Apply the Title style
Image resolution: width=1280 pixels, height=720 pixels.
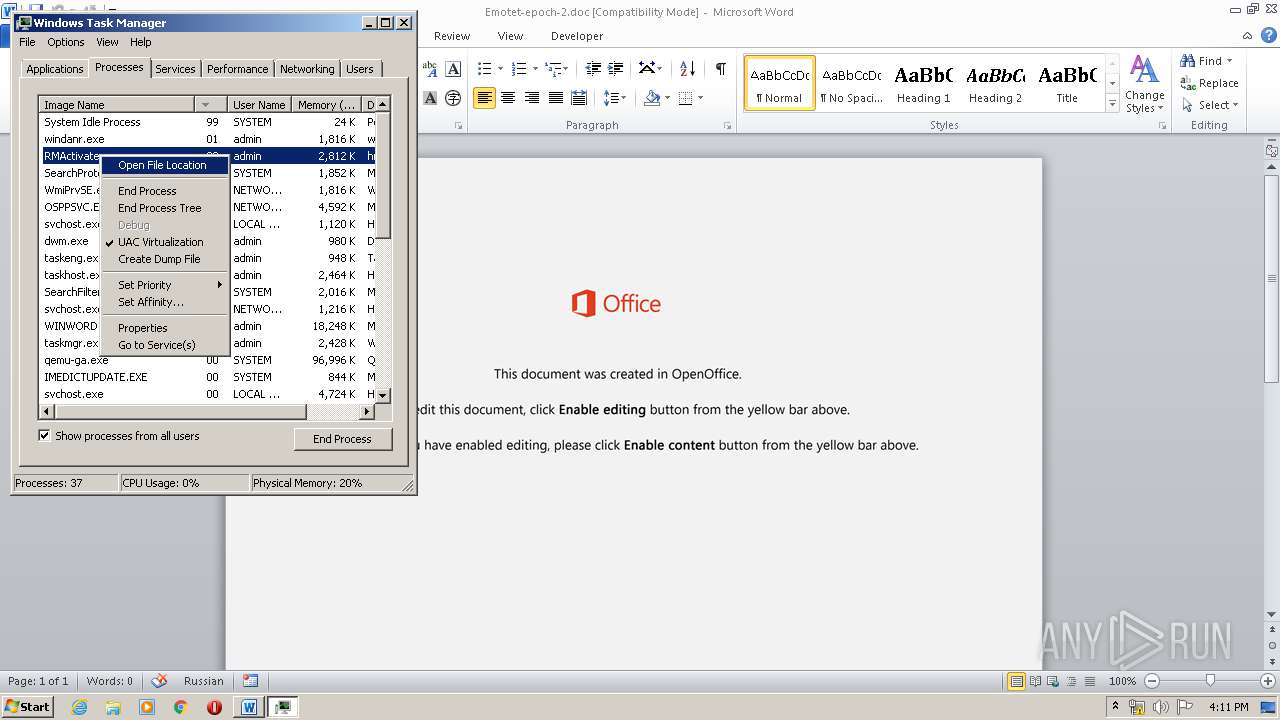1067,84
